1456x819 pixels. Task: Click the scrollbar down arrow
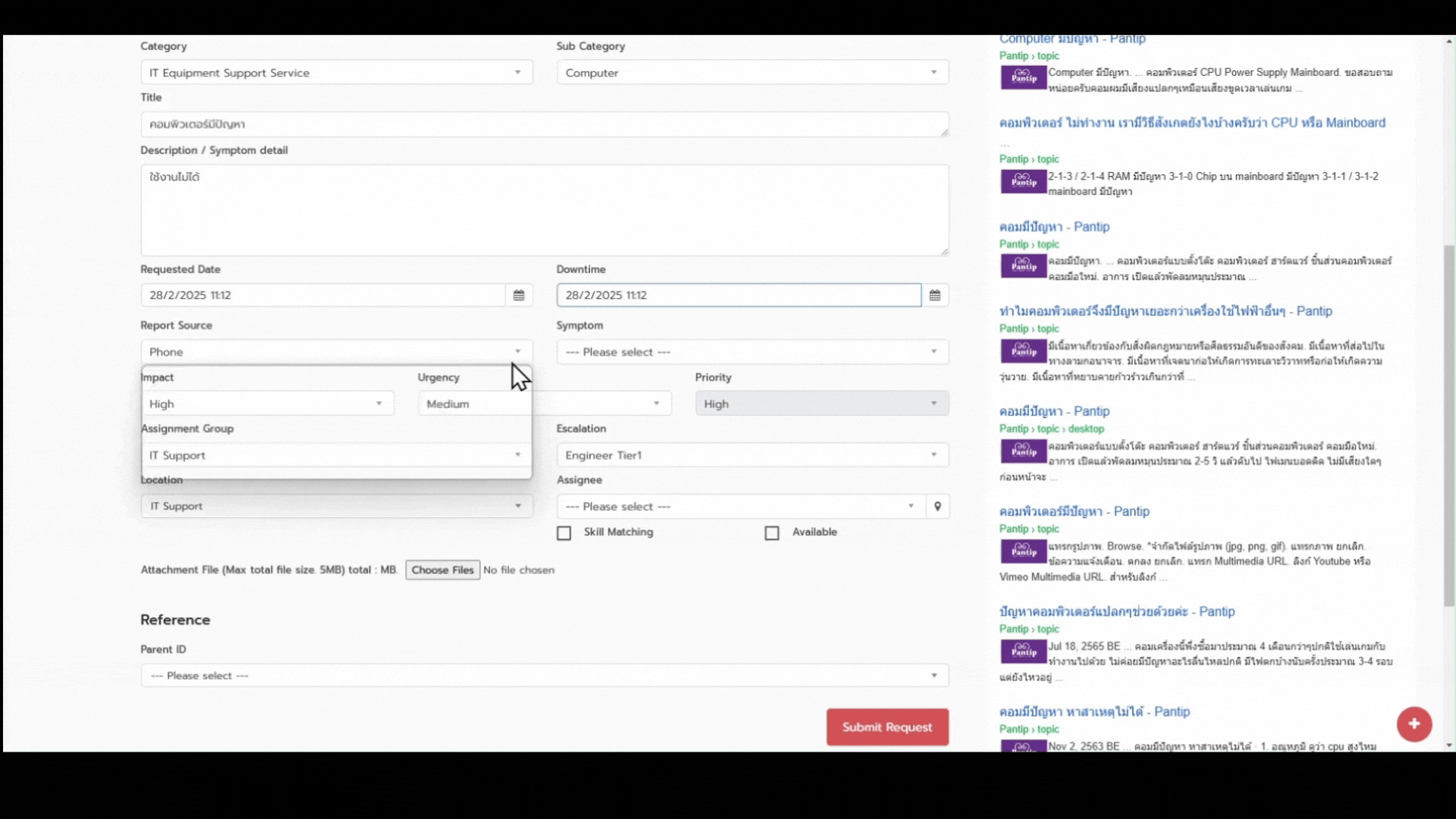pos(1449,745)
